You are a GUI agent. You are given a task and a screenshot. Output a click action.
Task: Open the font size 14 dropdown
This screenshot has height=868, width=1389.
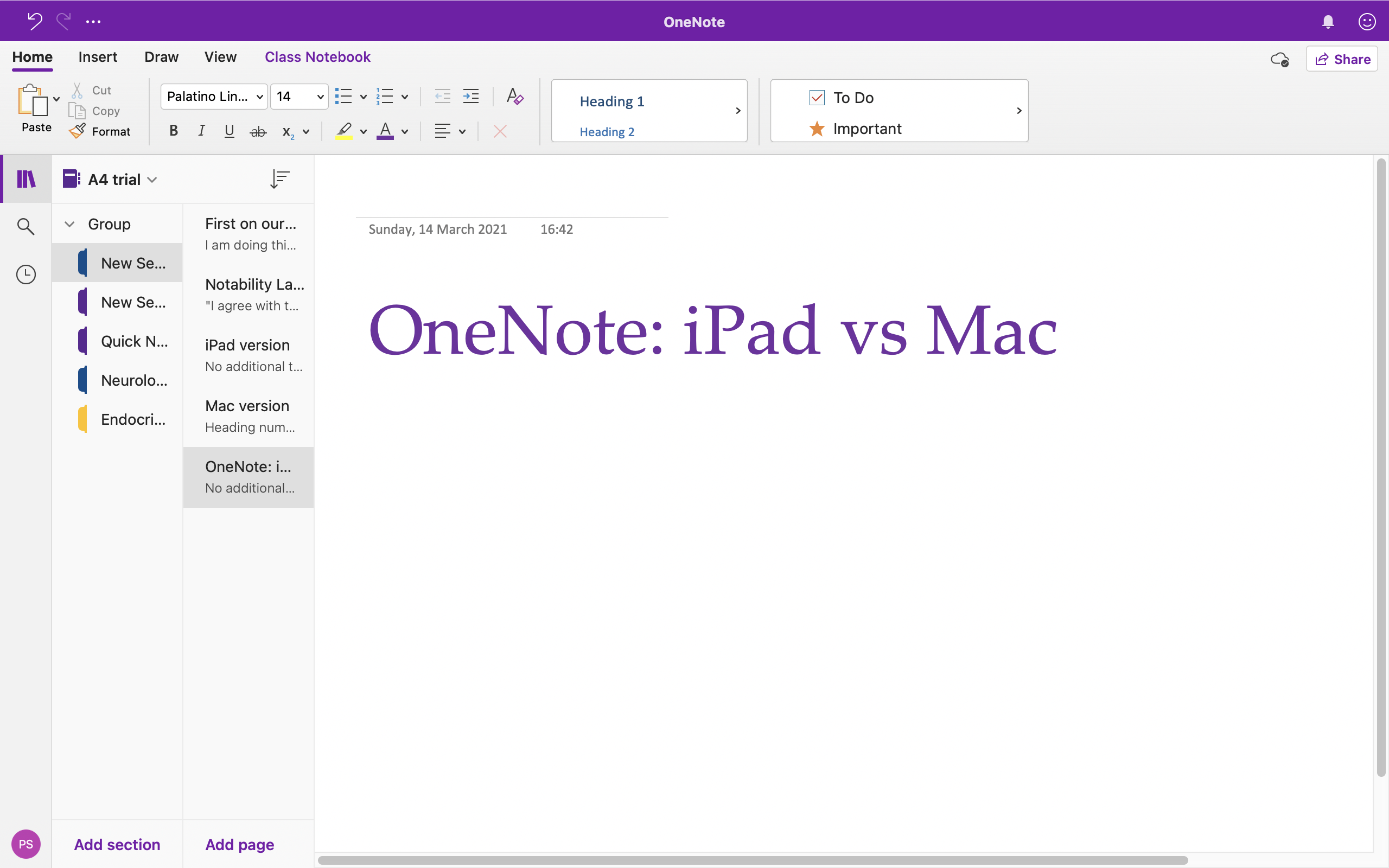coord(299,97)
